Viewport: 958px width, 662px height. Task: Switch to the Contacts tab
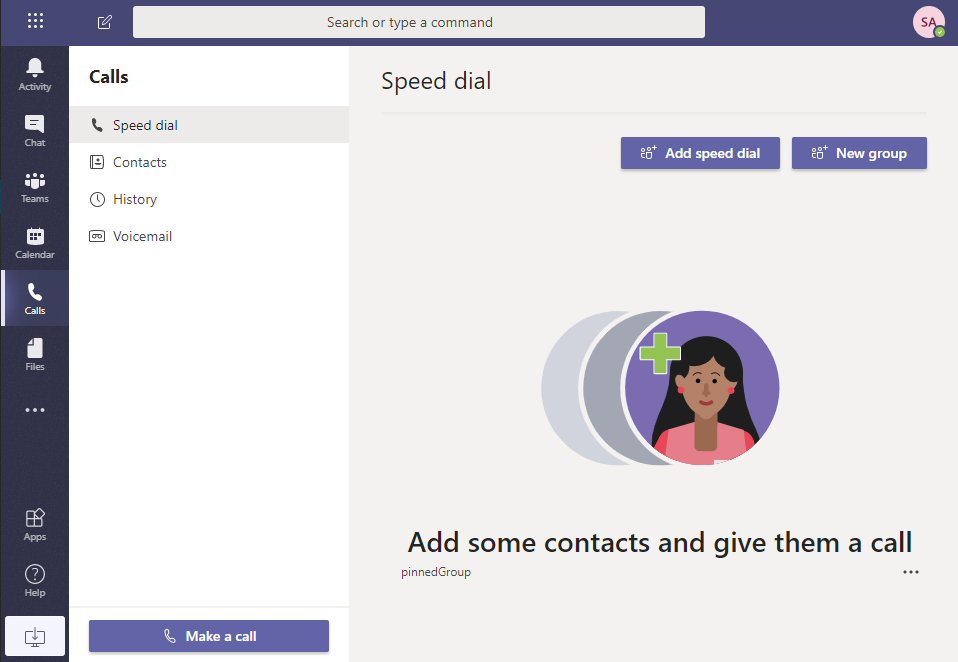click(x=139, y=162)
